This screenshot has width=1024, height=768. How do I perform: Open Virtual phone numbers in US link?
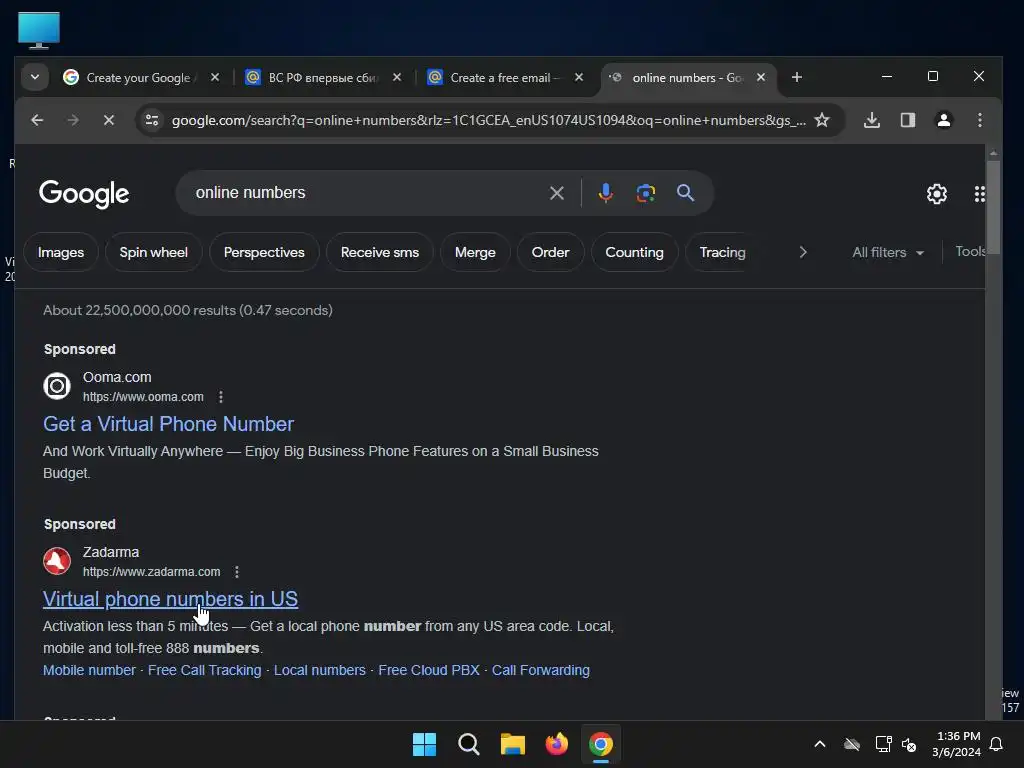coord(170,600)
